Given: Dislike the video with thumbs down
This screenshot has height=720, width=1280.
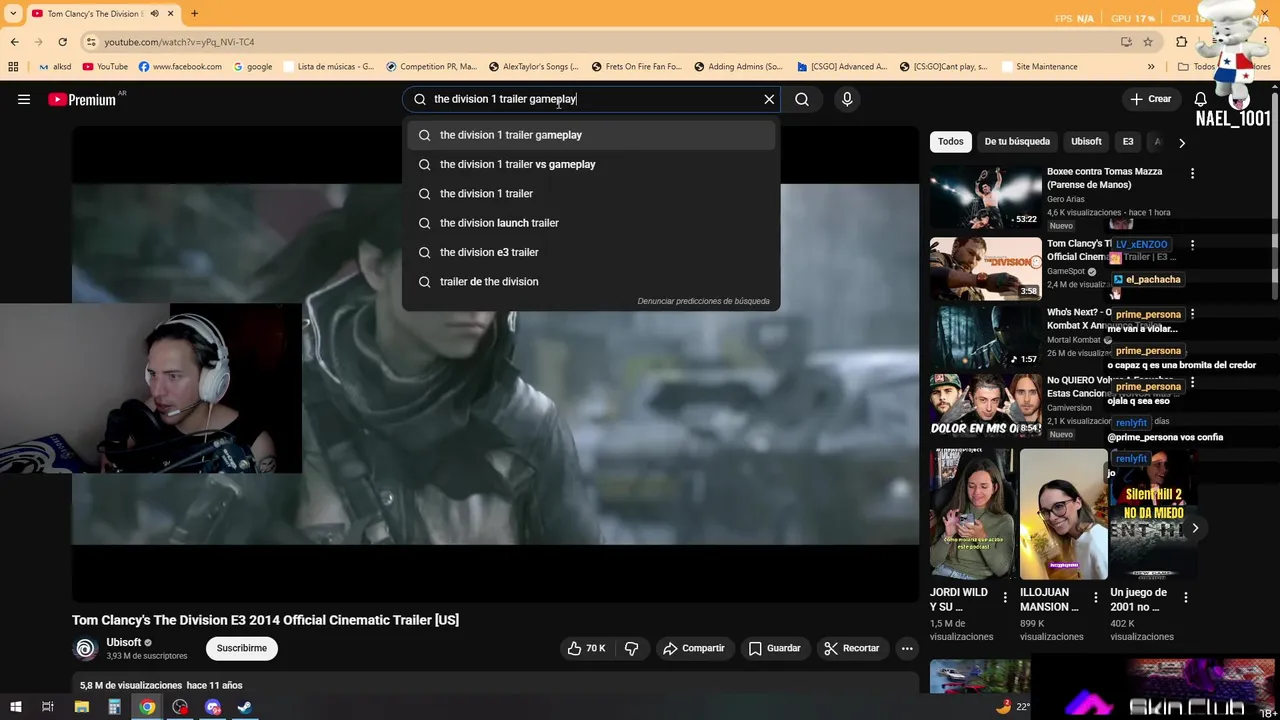Looking at the screenshot, I should click(x=632, y=648).
